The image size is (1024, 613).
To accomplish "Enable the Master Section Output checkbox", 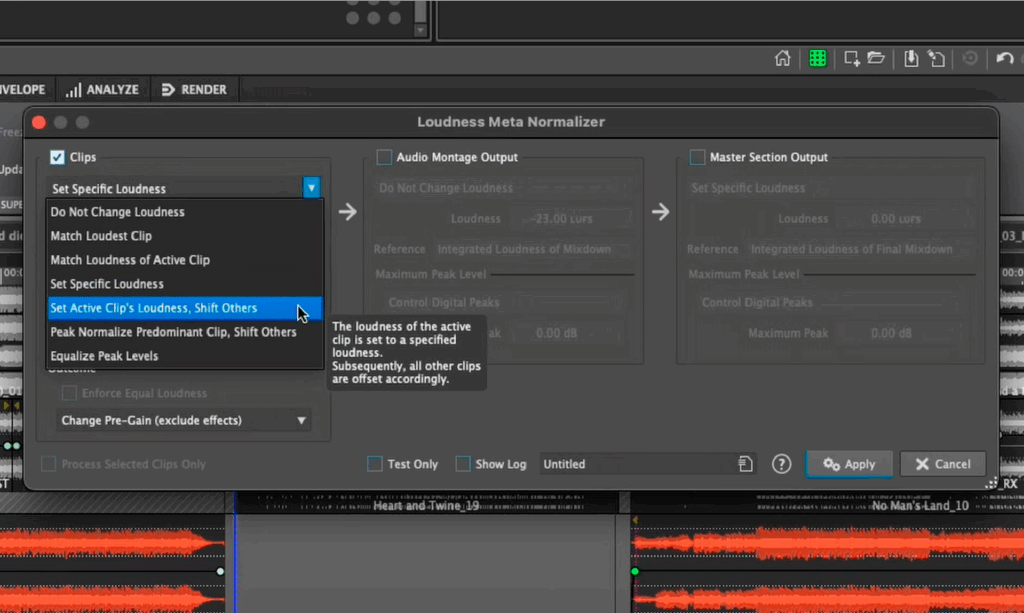I will (x=697, y=157).
